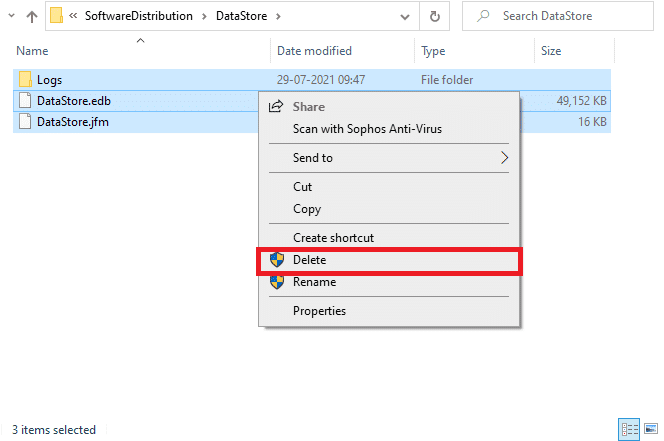Viewport: 664px width, 441px height.
Task: Refresh the DataStore folder view
Action: [434, 17]
